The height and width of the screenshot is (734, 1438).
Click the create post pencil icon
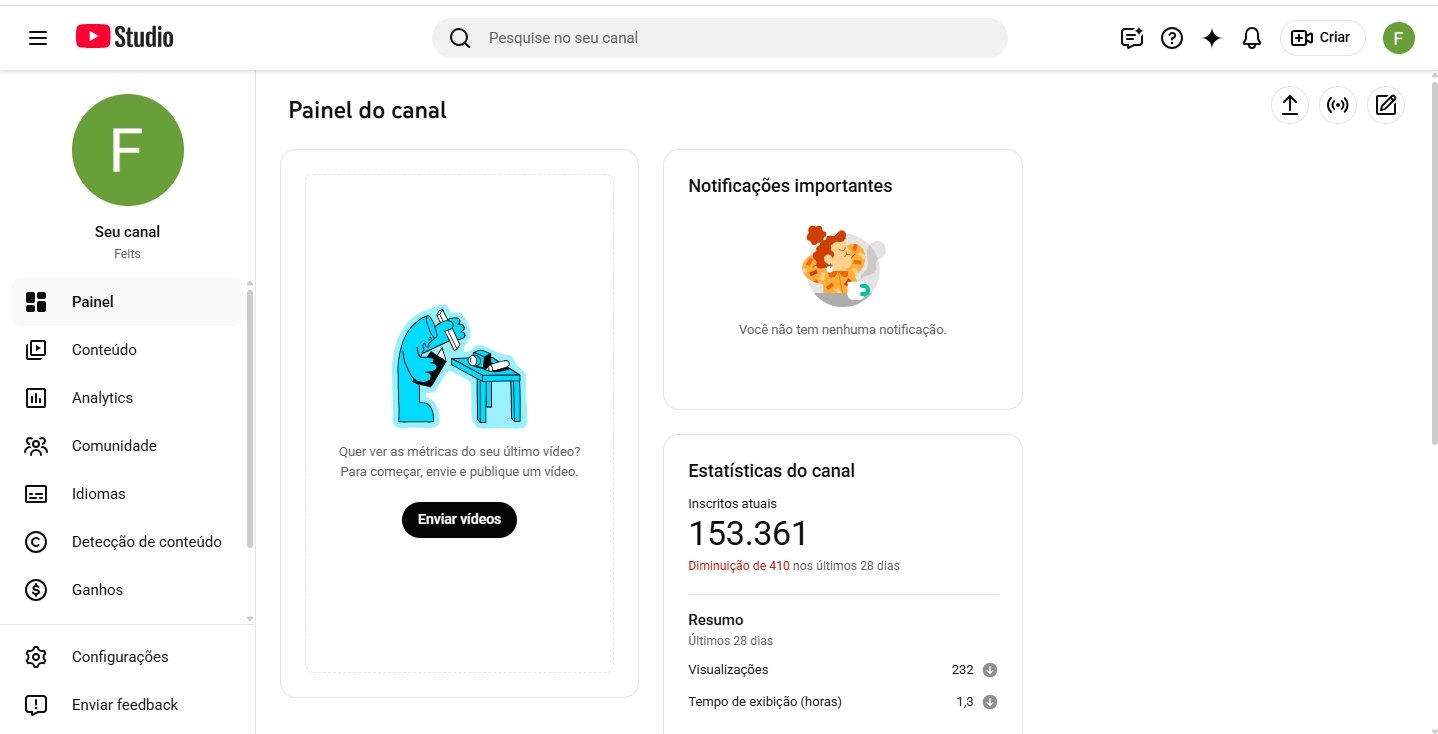pos(1385,105)
